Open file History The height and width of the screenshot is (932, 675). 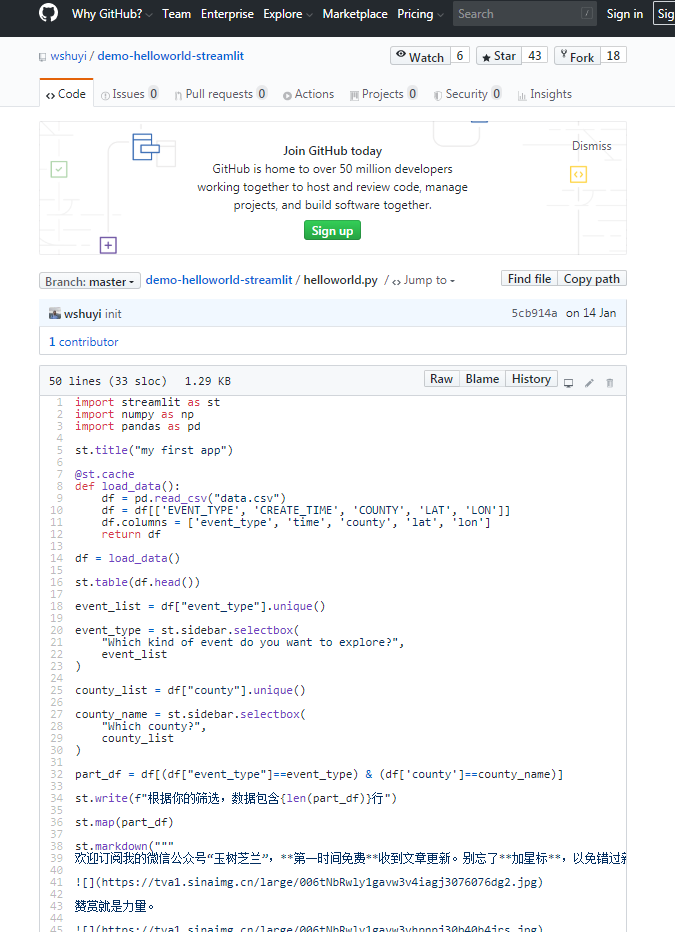[531, 379]
